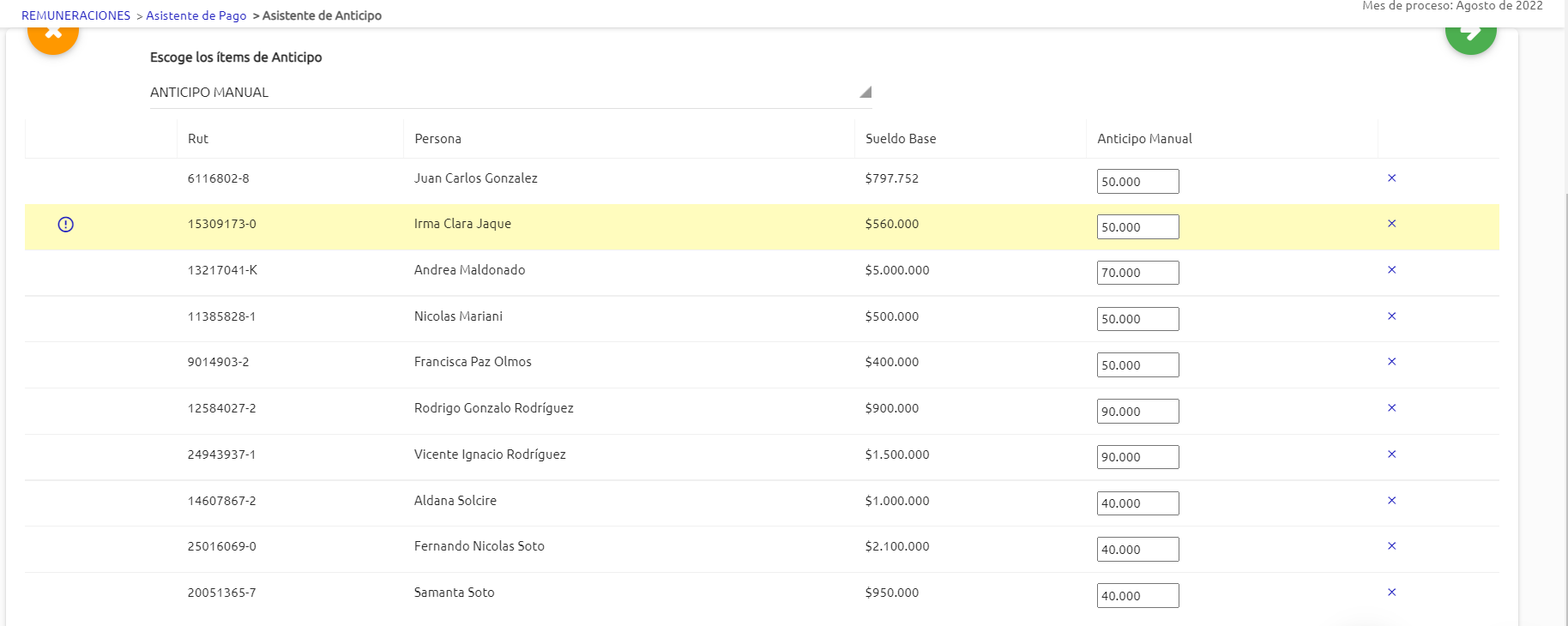
Task: Select Rut 15309173-0 cell
Action: click(x=221, y=224)
